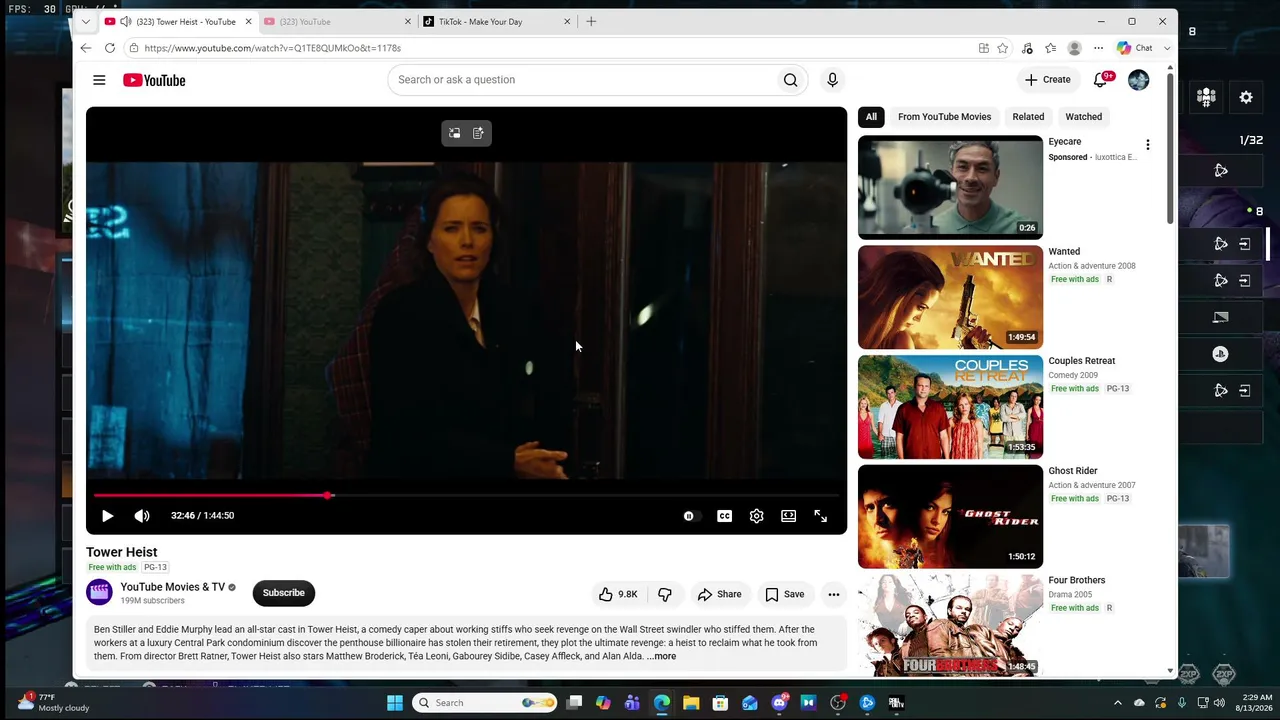Mute the video player volume
Screen dimensions: 1280x720
pos(142,516)
